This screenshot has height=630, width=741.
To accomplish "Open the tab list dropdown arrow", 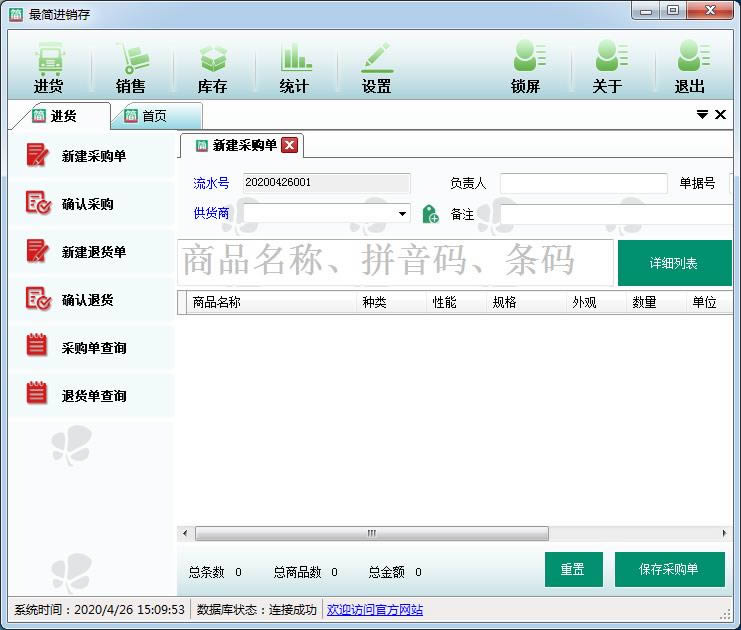I will pos(702,114).
